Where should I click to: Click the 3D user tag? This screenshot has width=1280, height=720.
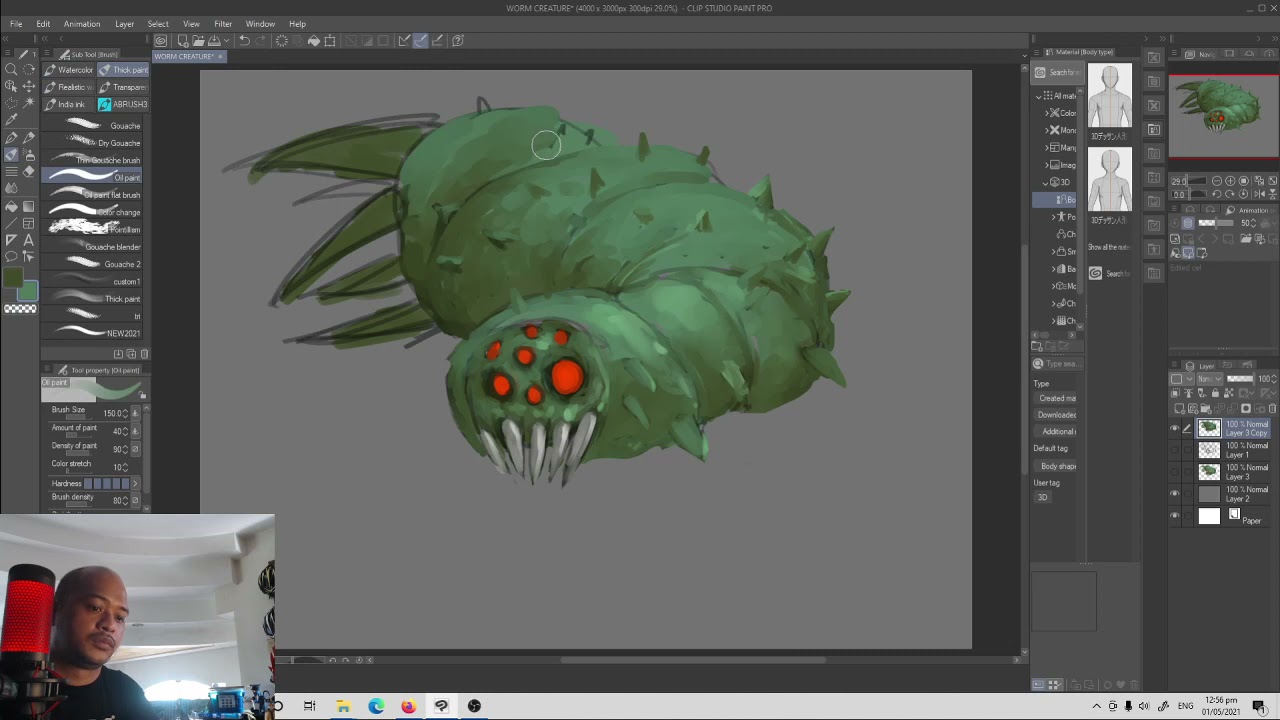point(1042,497)
